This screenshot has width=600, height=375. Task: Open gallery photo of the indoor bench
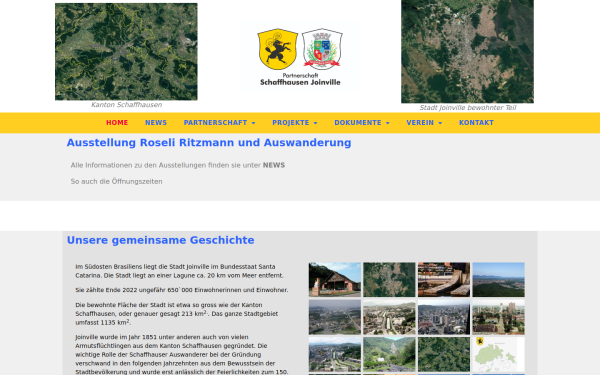click(444, 280)
